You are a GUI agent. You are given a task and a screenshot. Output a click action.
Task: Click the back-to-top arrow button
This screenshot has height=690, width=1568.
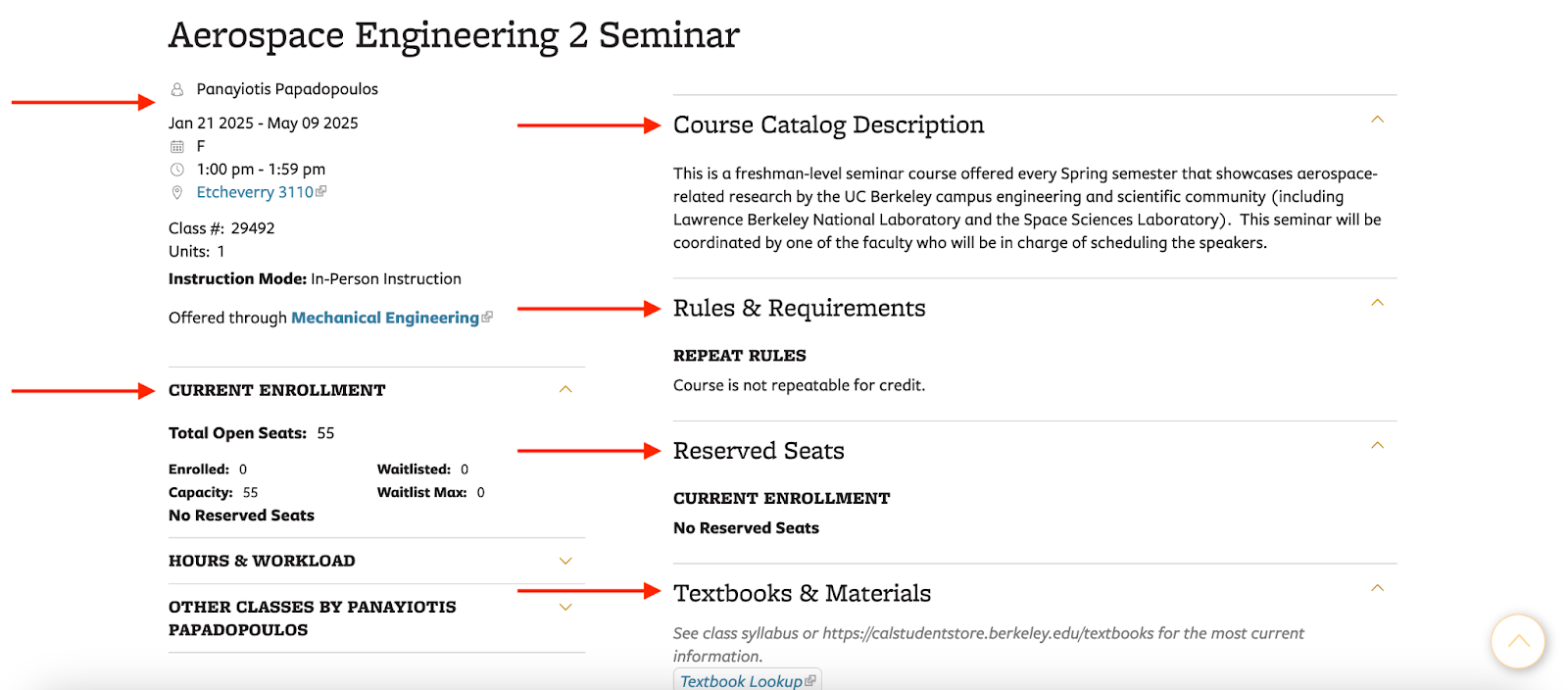click(x=1517, y=642)
